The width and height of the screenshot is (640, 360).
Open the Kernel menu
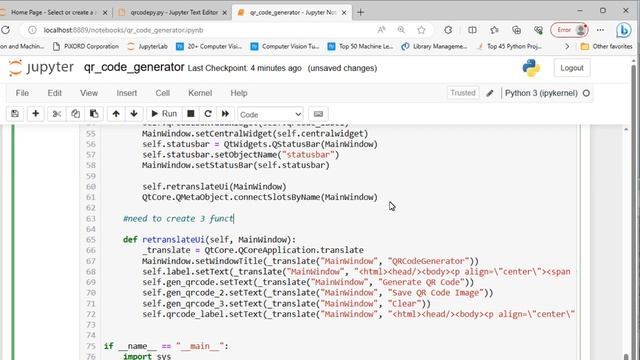pos(200,93)
